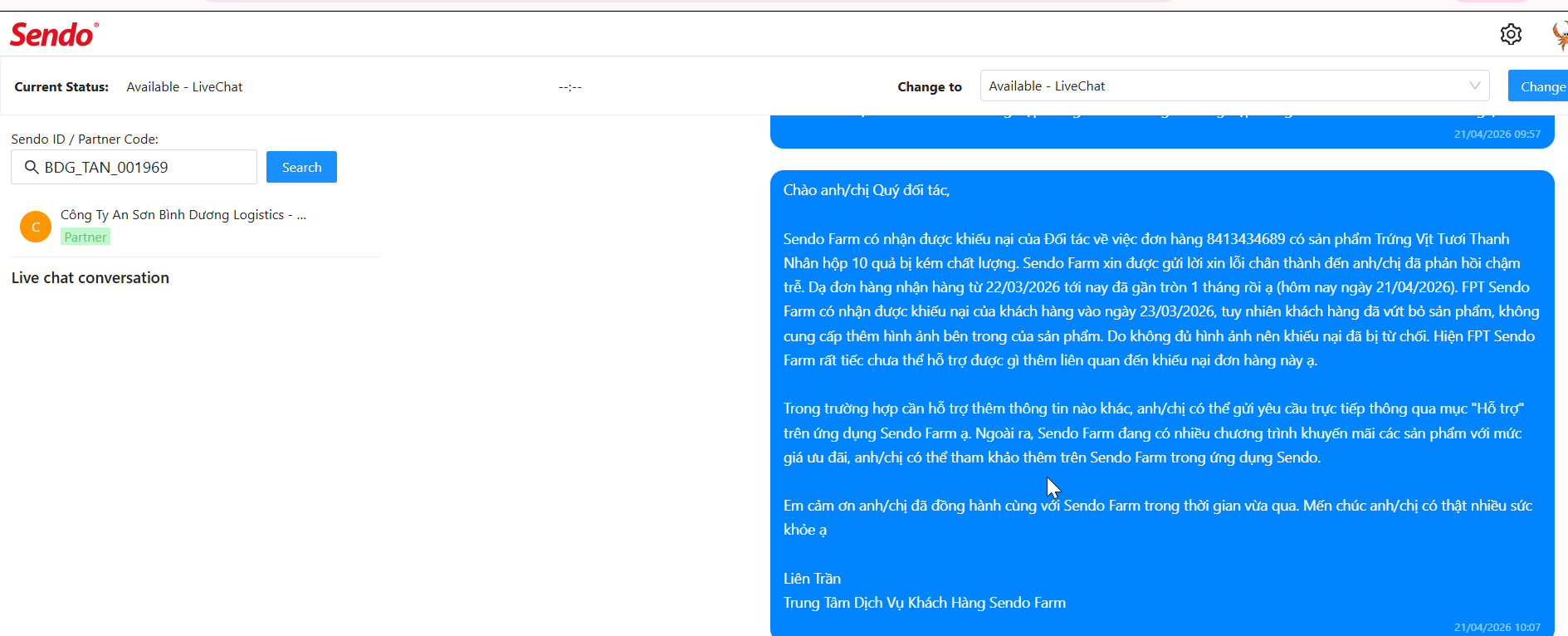Open the settings gear icon
This screenshot has width=1568, height=636.
click(x=1511, y=34)
